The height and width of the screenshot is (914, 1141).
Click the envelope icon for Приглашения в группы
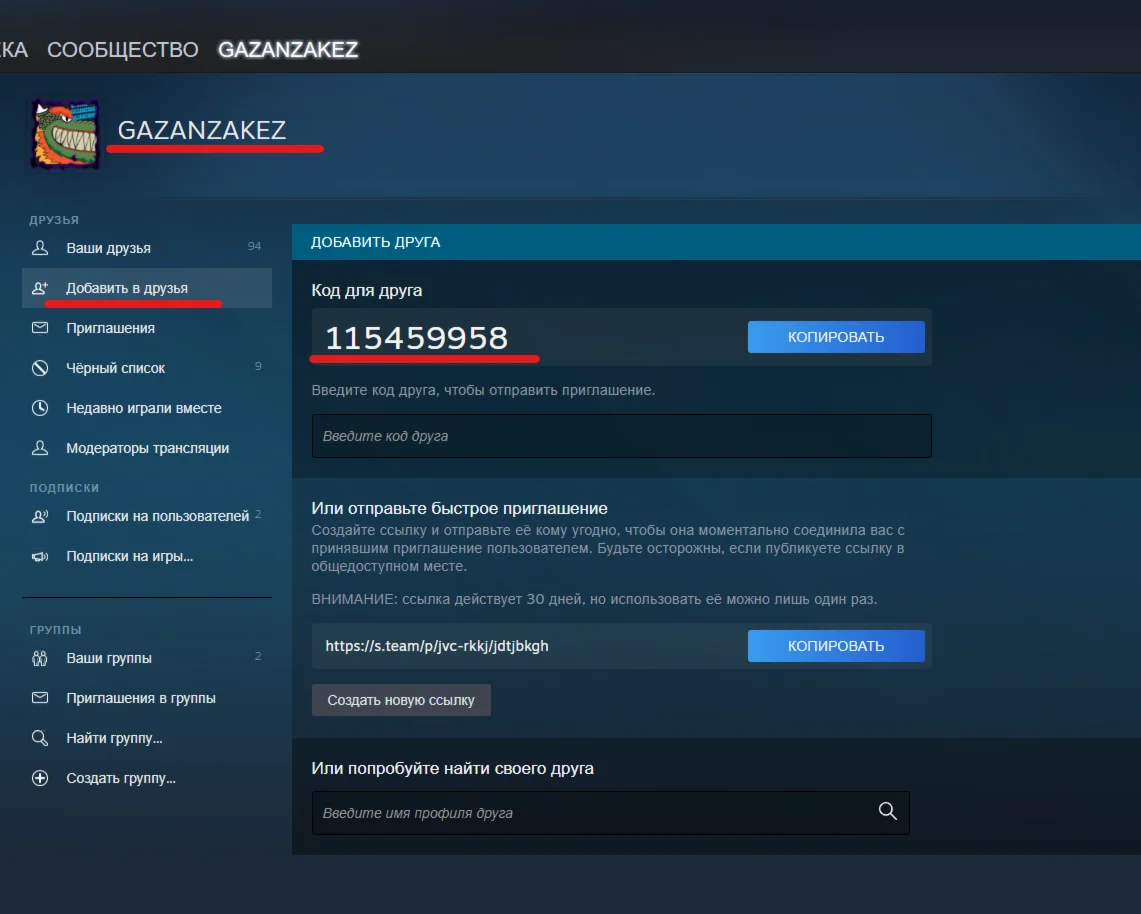pyautogui.click(x=40, y=699)
